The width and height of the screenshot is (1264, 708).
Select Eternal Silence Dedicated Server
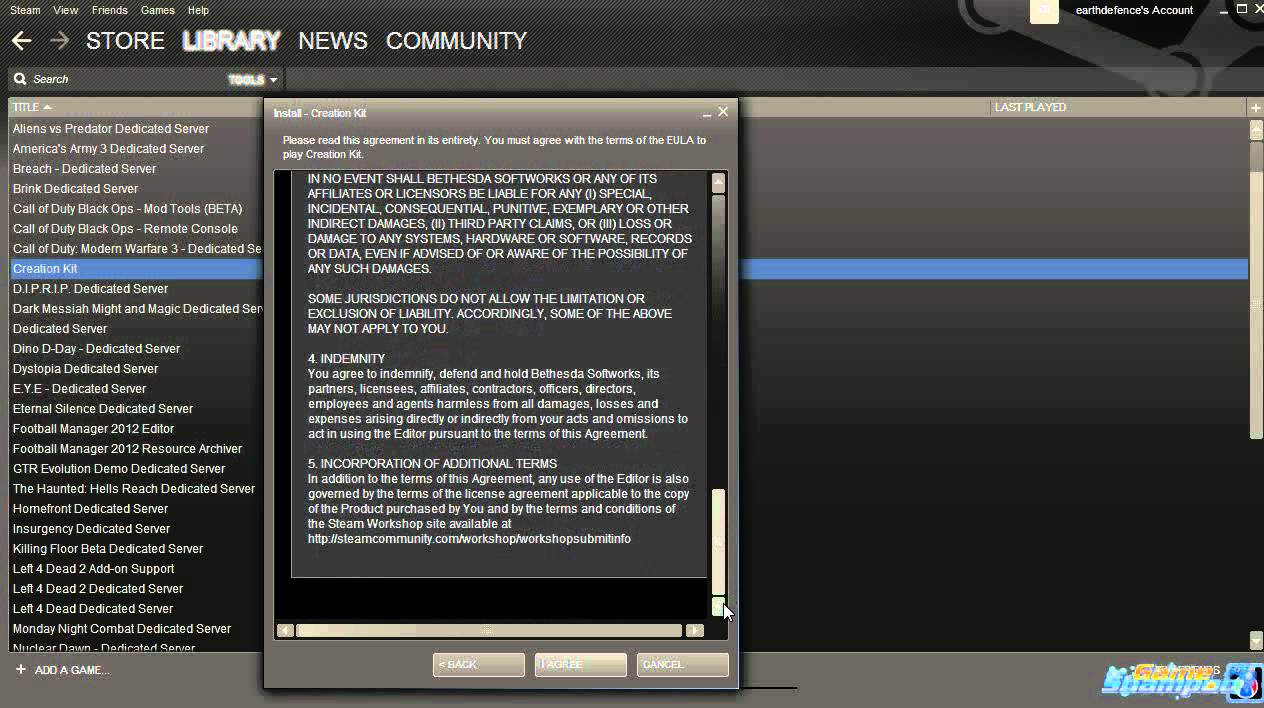point(103,408)
